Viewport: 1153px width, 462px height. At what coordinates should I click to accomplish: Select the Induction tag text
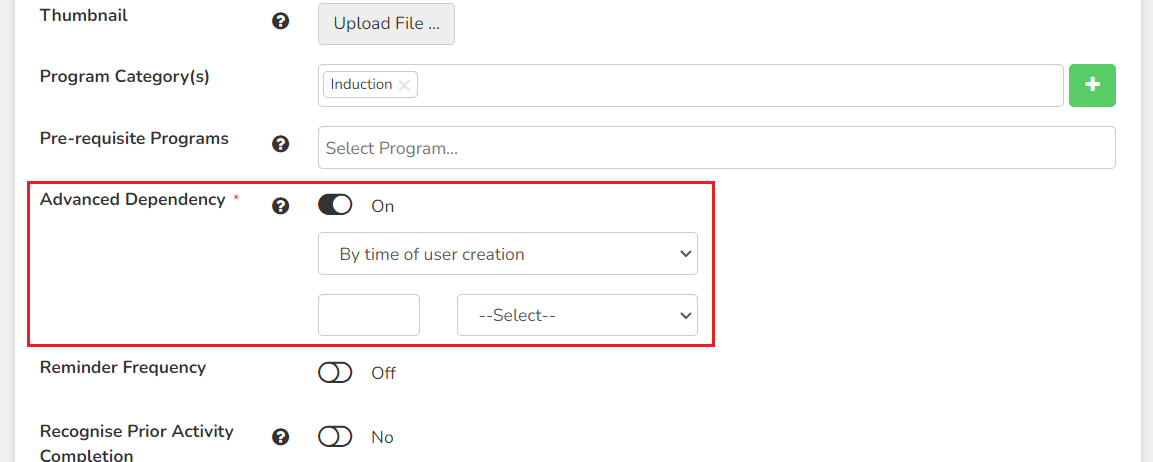tap(361, 85)
